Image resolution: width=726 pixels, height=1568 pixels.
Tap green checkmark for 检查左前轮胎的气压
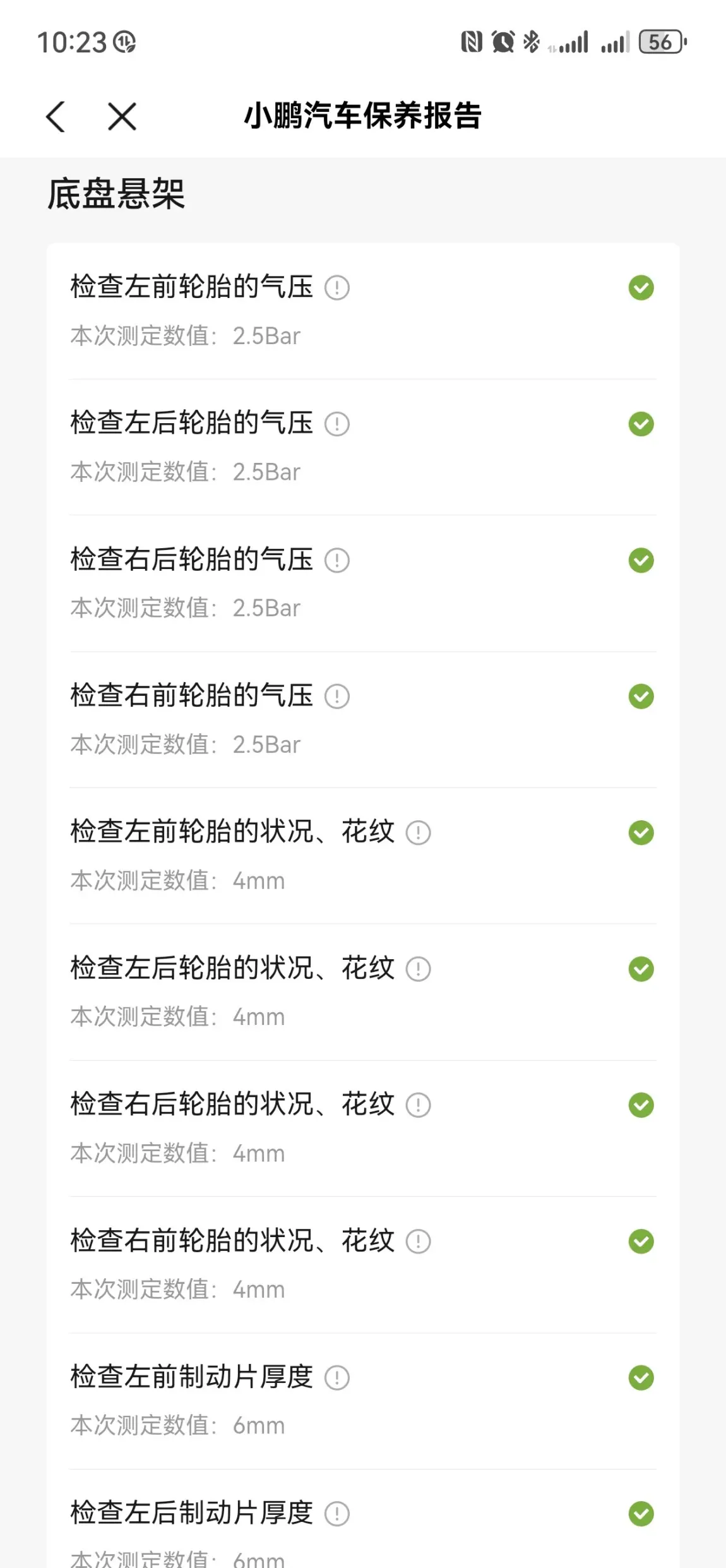[x=641, y=288]
